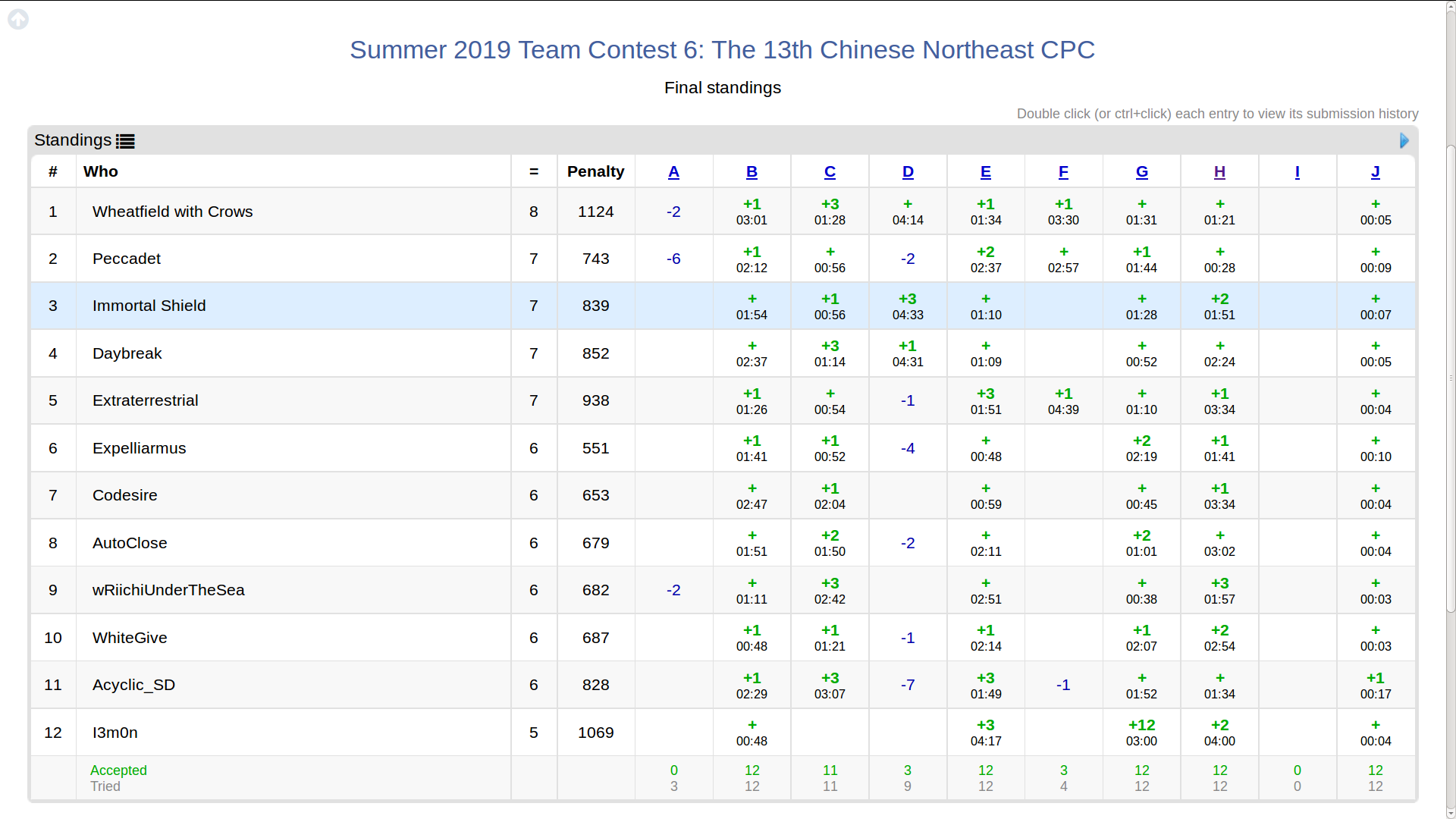Open problem G column link
Viewport: 1456px width, 819px height.
(1141, 172)
